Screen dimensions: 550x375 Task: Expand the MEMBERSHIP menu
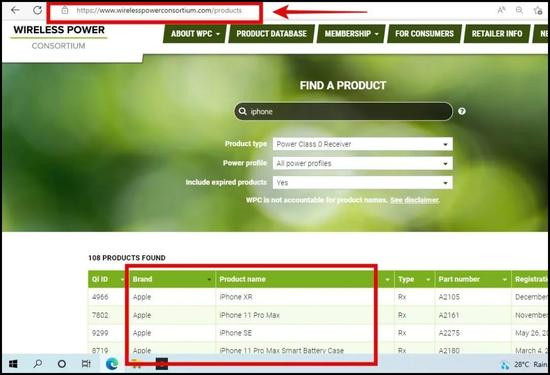pyautogui.click(x=351, y=34)
